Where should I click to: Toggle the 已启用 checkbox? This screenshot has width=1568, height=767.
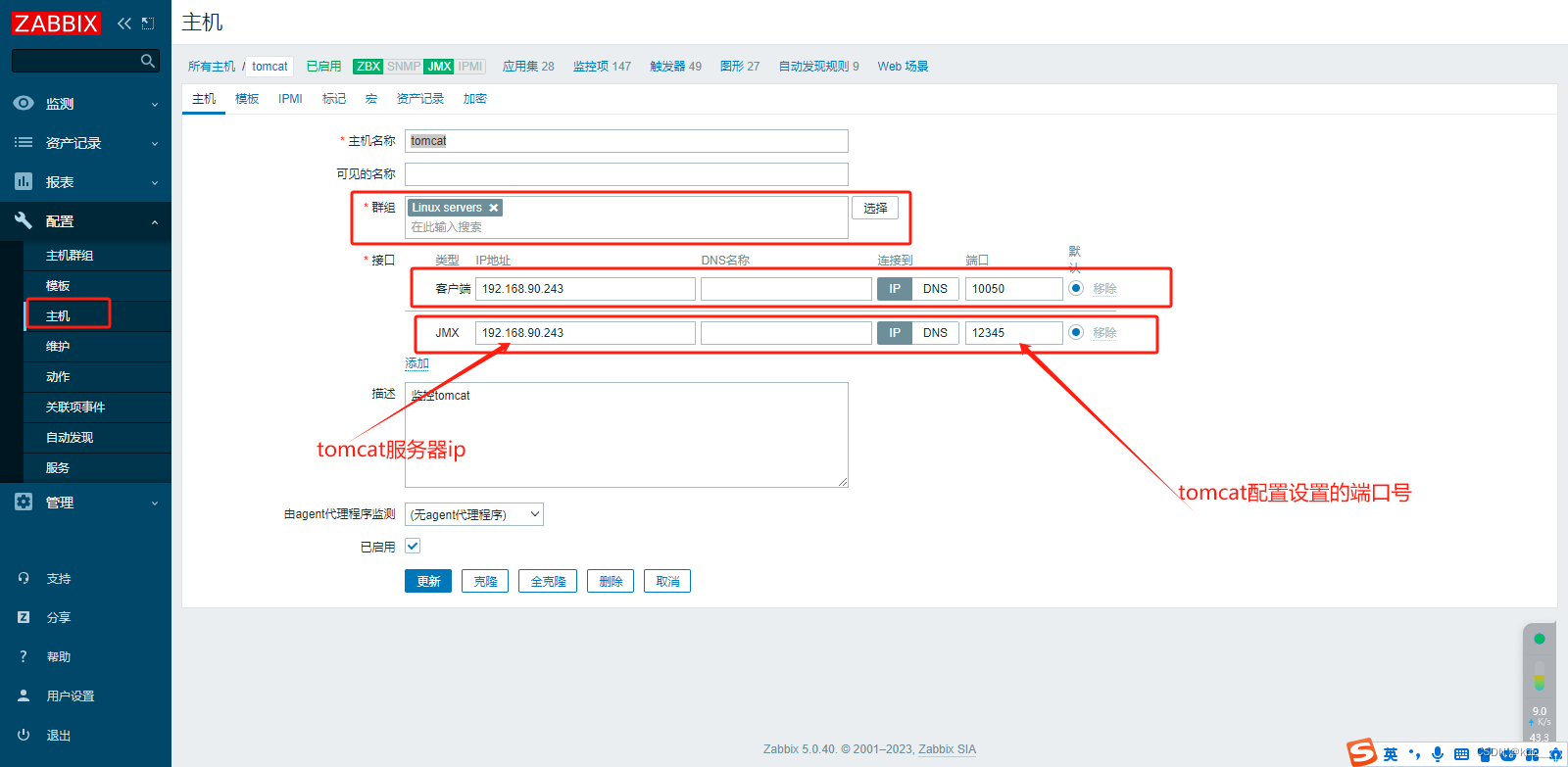(x=413, y=546)
